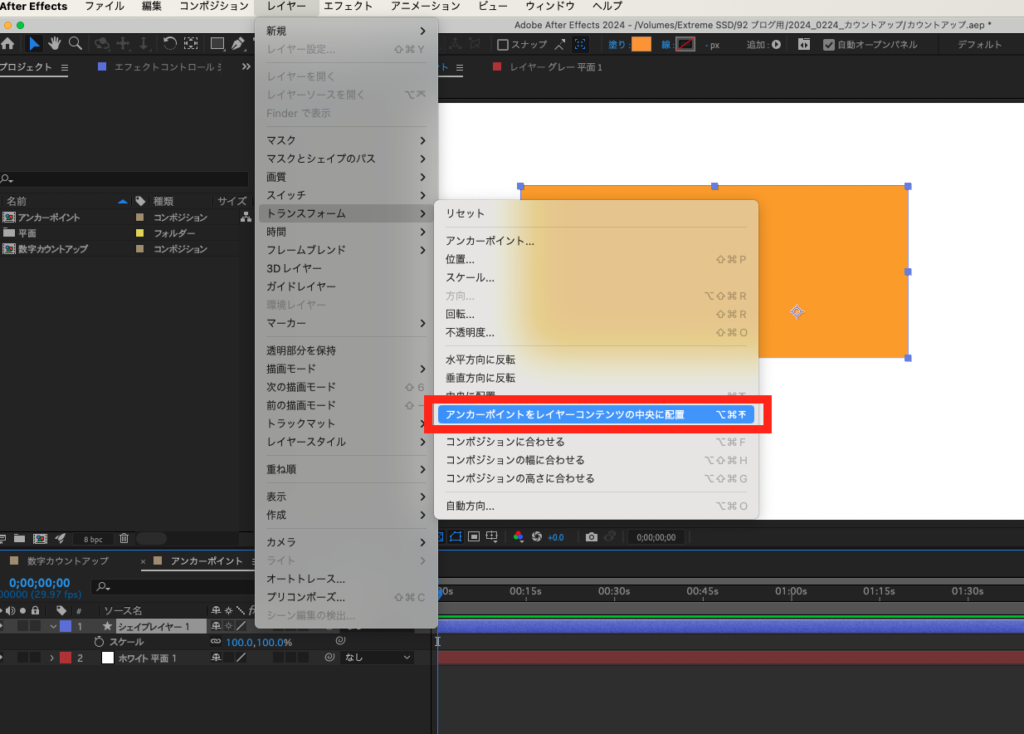Enable the スナップ checkbox
Screen dimensions: 1024x734
point(503,45)
